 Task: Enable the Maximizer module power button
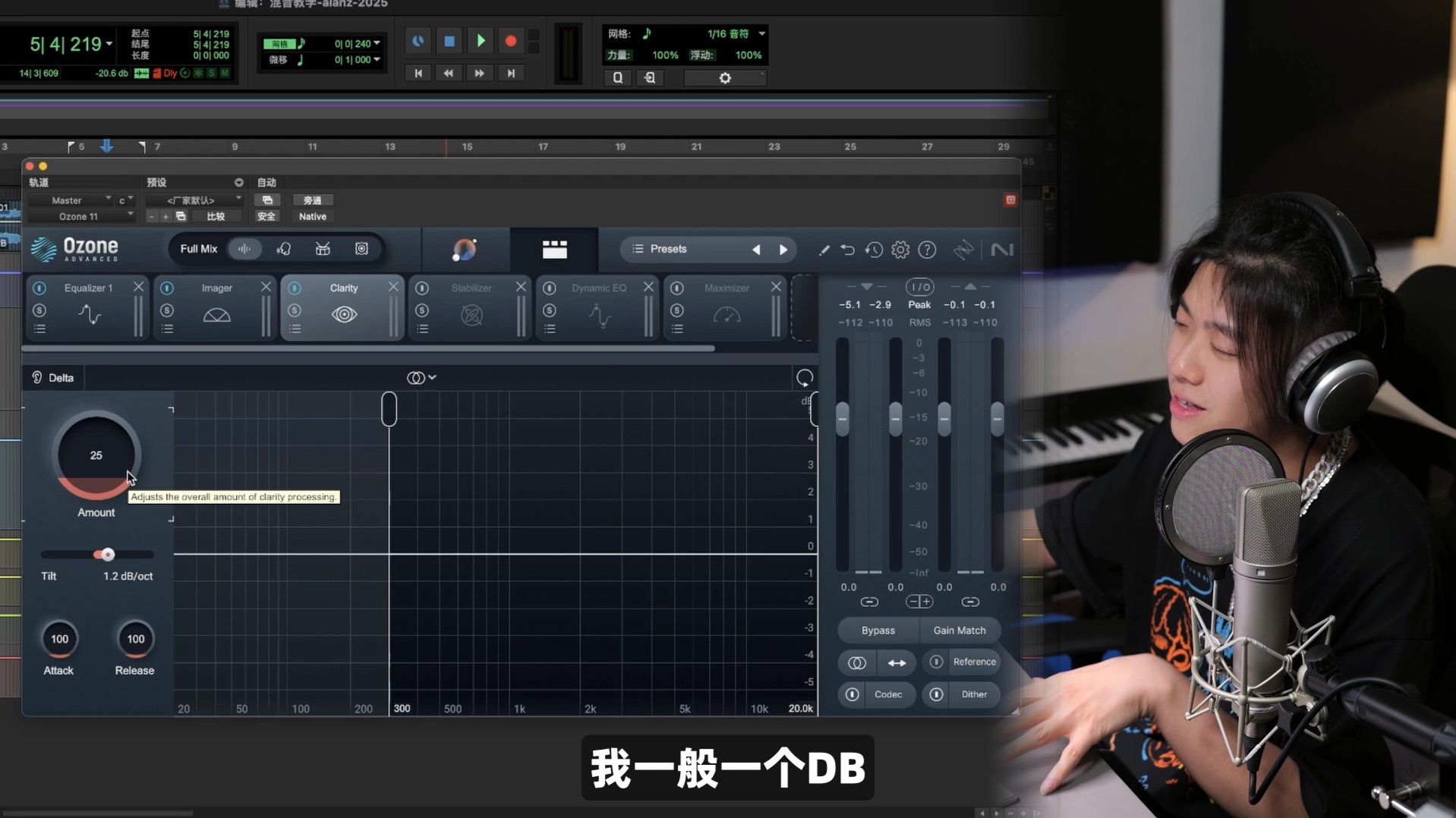(677, 288)
